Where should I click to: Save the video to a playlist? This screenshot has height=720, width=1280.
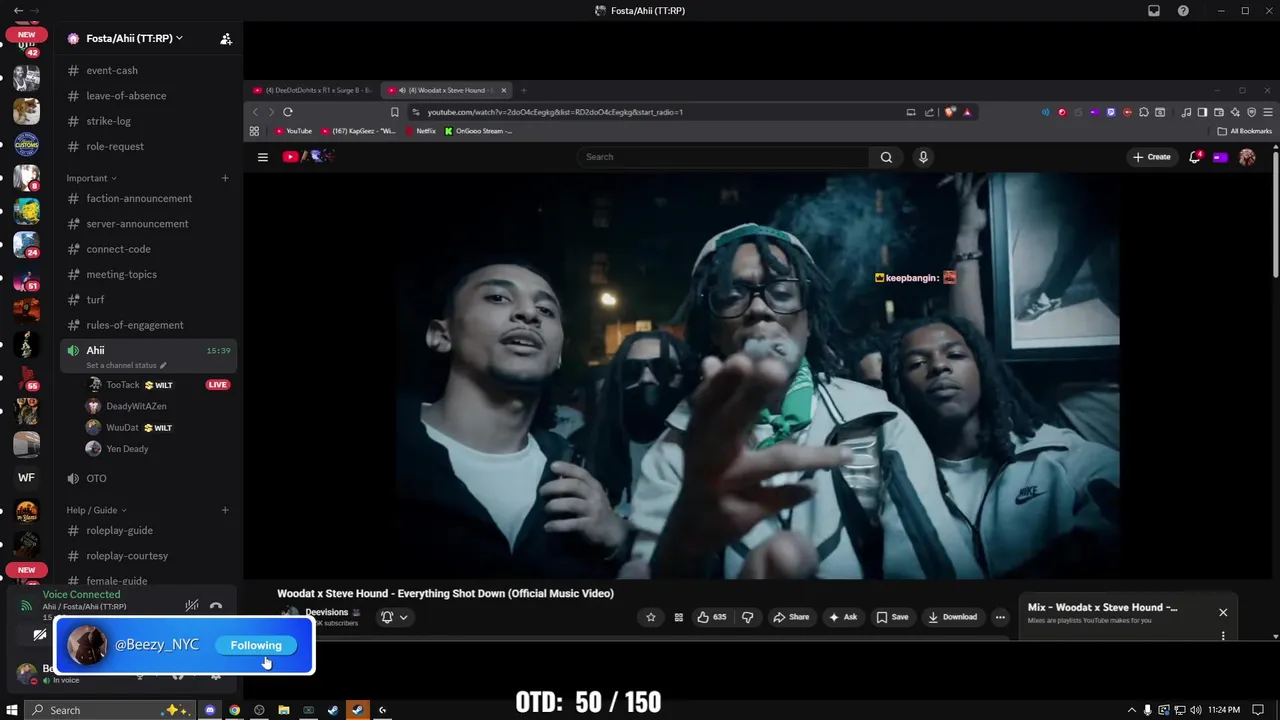[893, 617]
